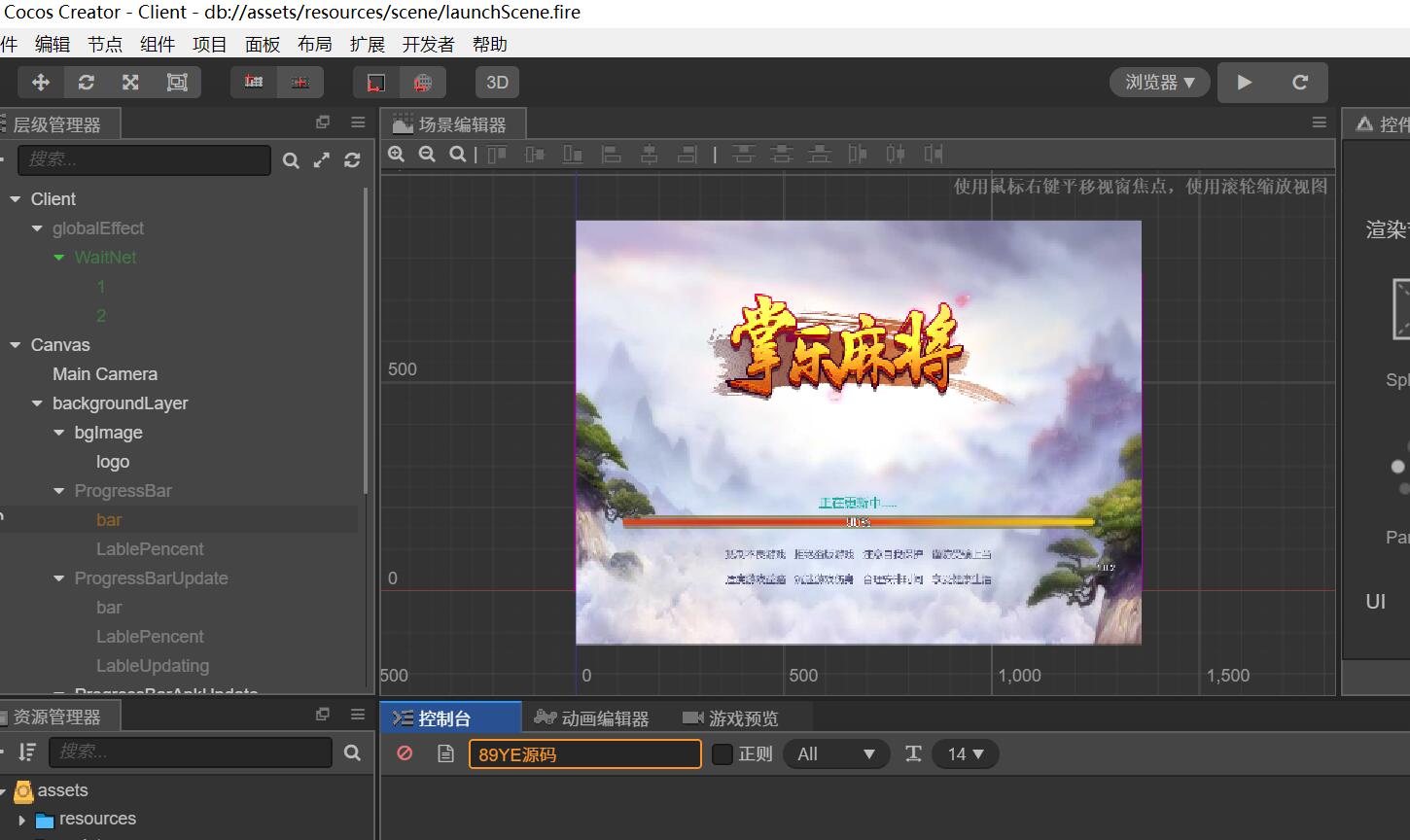Zoom out the scene editor view
Viewport: 1410px width, 840px height.
click(x=427, y=154)
